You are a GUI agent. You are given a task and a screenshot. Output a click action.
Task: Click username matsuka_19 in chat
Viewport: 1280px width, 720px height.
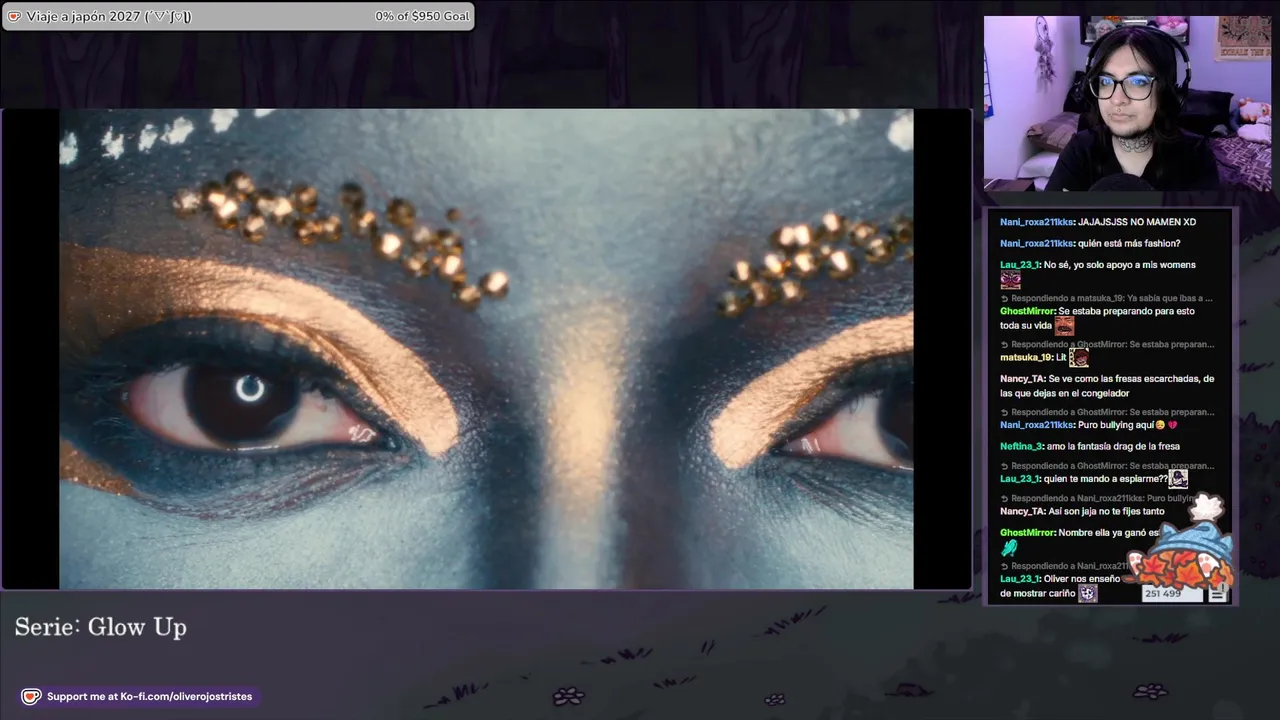(1026, 357)
